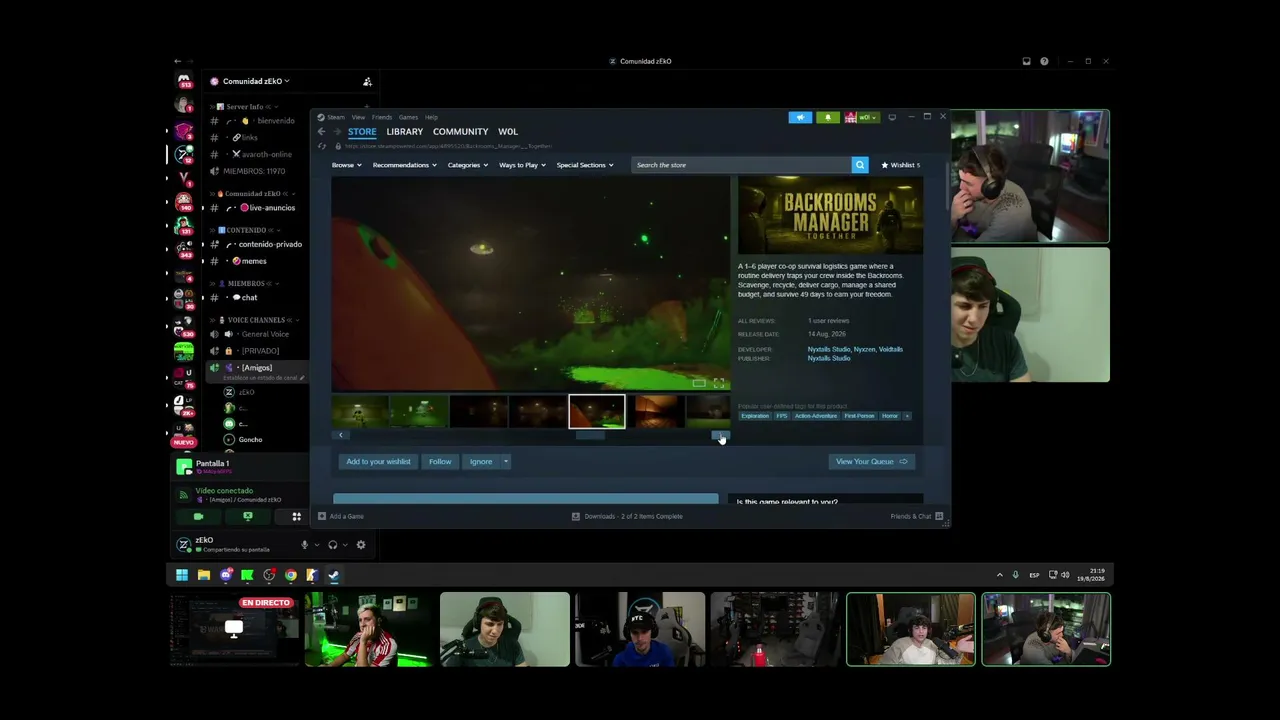1280x720 pixels.
Task: Follow the Backrooms Manager game
Action: [440, 462]
